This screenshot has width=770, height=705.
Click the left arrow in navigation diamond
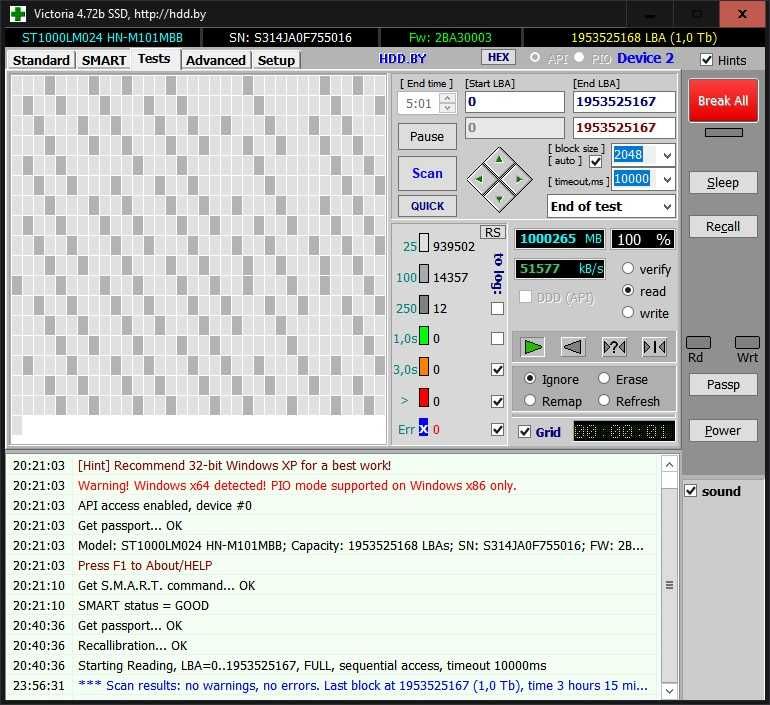[x=479, y=179]
